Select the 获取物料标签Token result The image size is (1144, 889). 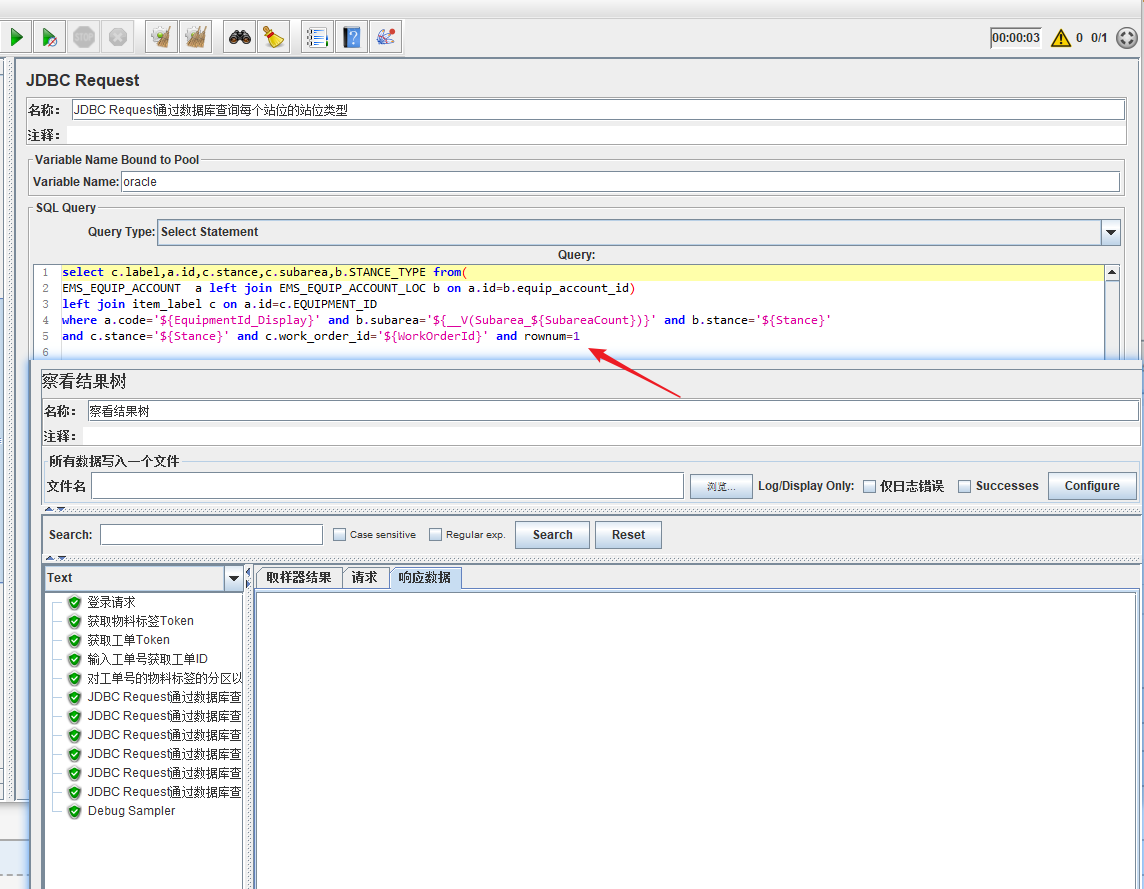[140, 621]
